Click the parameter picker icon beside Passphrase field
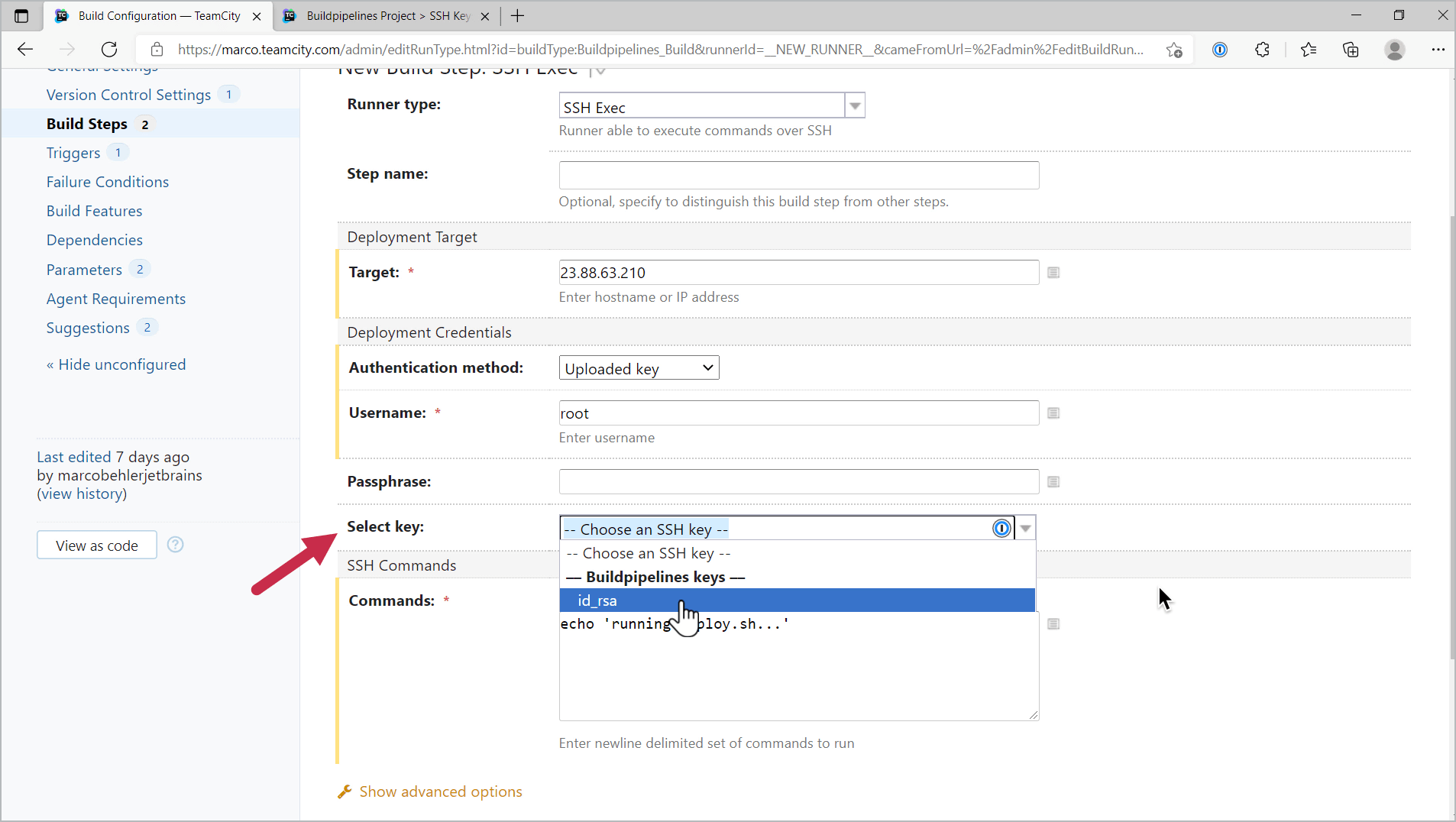 1053,482
